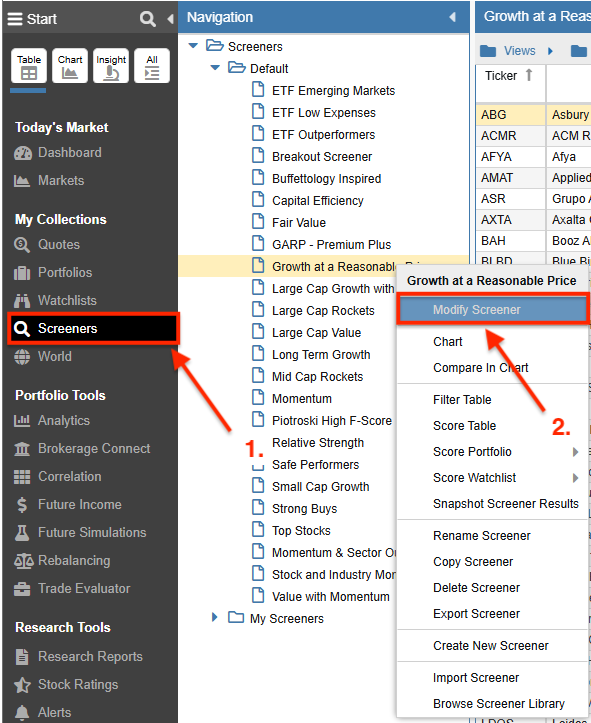Open World in sidebar
Screen dimensions: 591x723
point(42,356)
